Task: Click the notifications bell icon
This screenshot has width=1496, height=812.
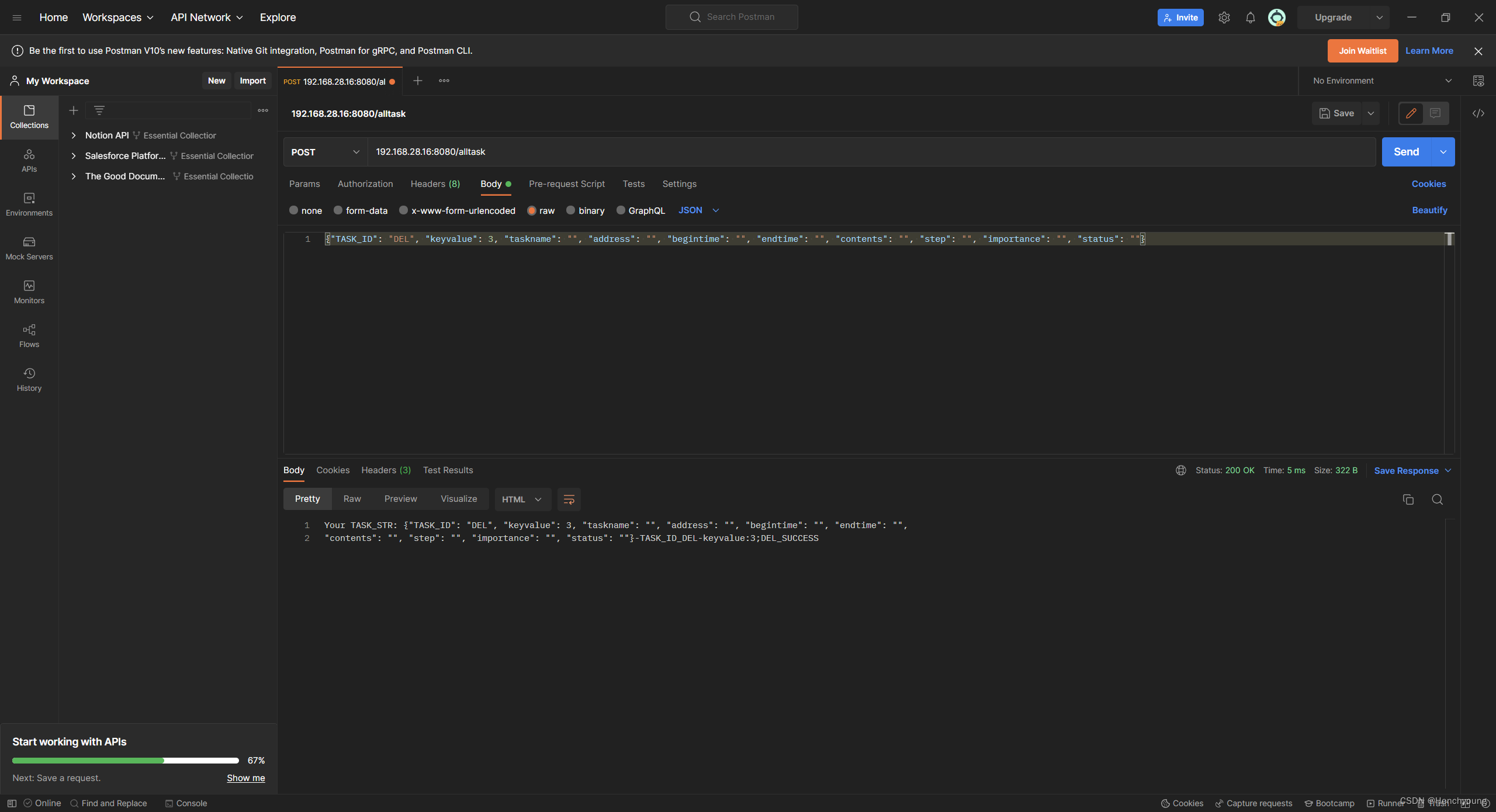Action: click(x=1250, y=18)
